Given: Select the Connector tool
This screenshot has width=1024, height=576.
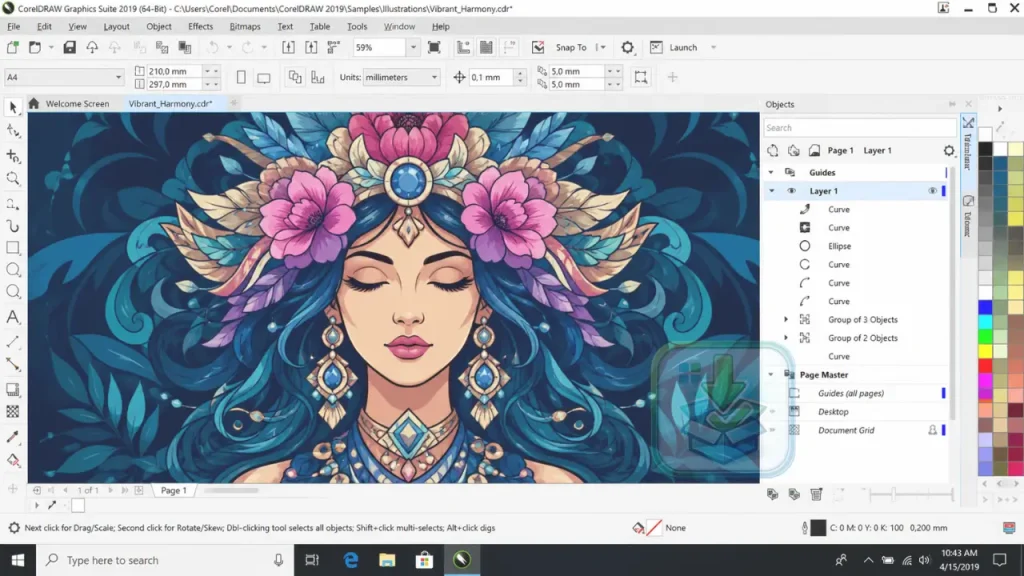Looking at the screenshot, I should [13, 364].
